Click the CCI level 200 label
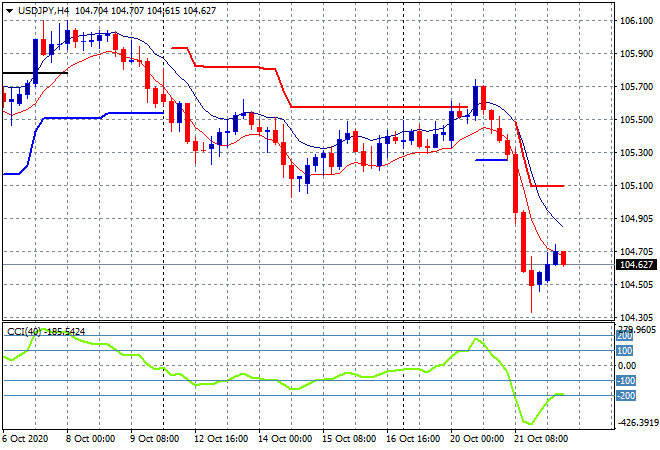 625,336
